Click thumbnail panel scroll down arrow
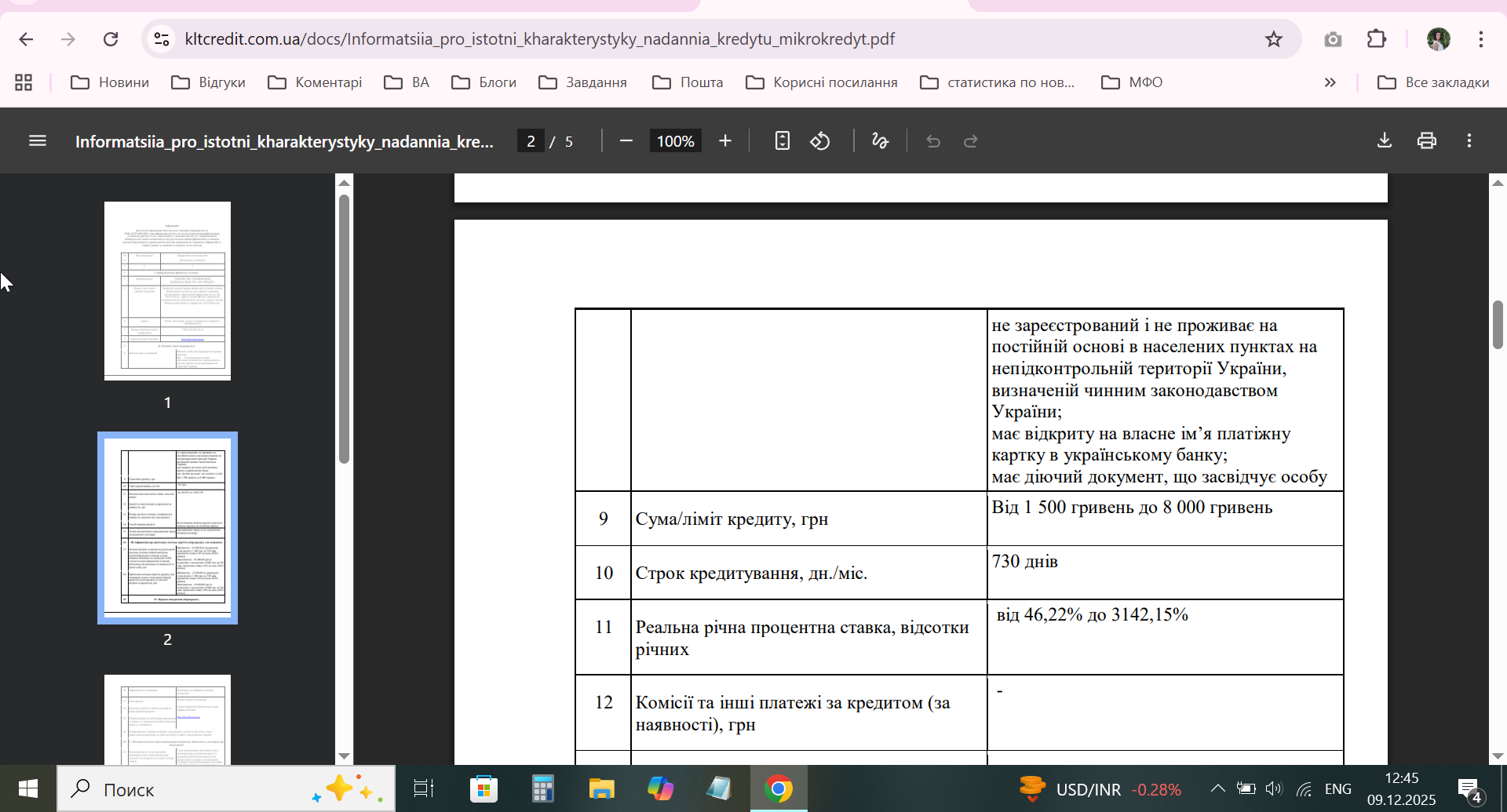This screenshot has width=1507, height=812. [x=344, y=756]
